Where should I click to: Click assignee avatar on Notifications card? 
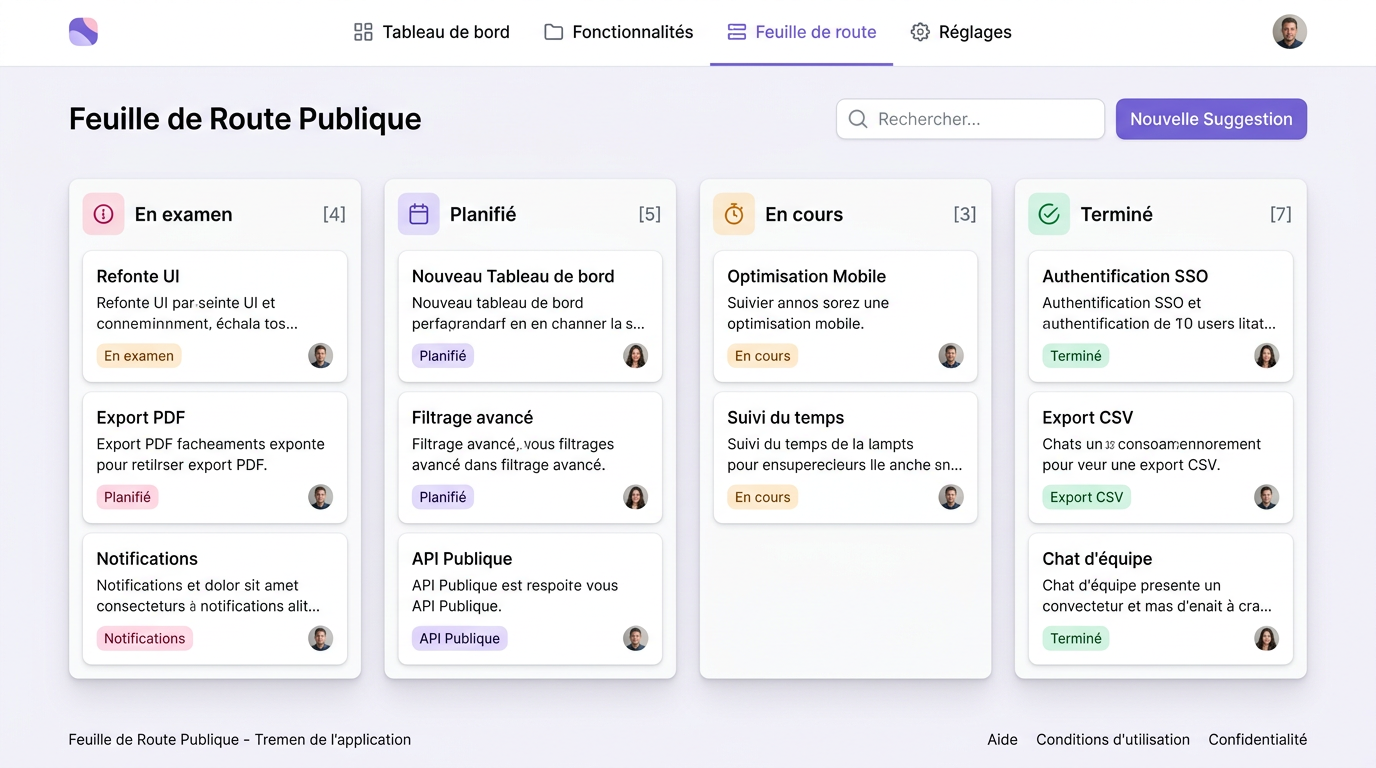click(x=320, y=638)
